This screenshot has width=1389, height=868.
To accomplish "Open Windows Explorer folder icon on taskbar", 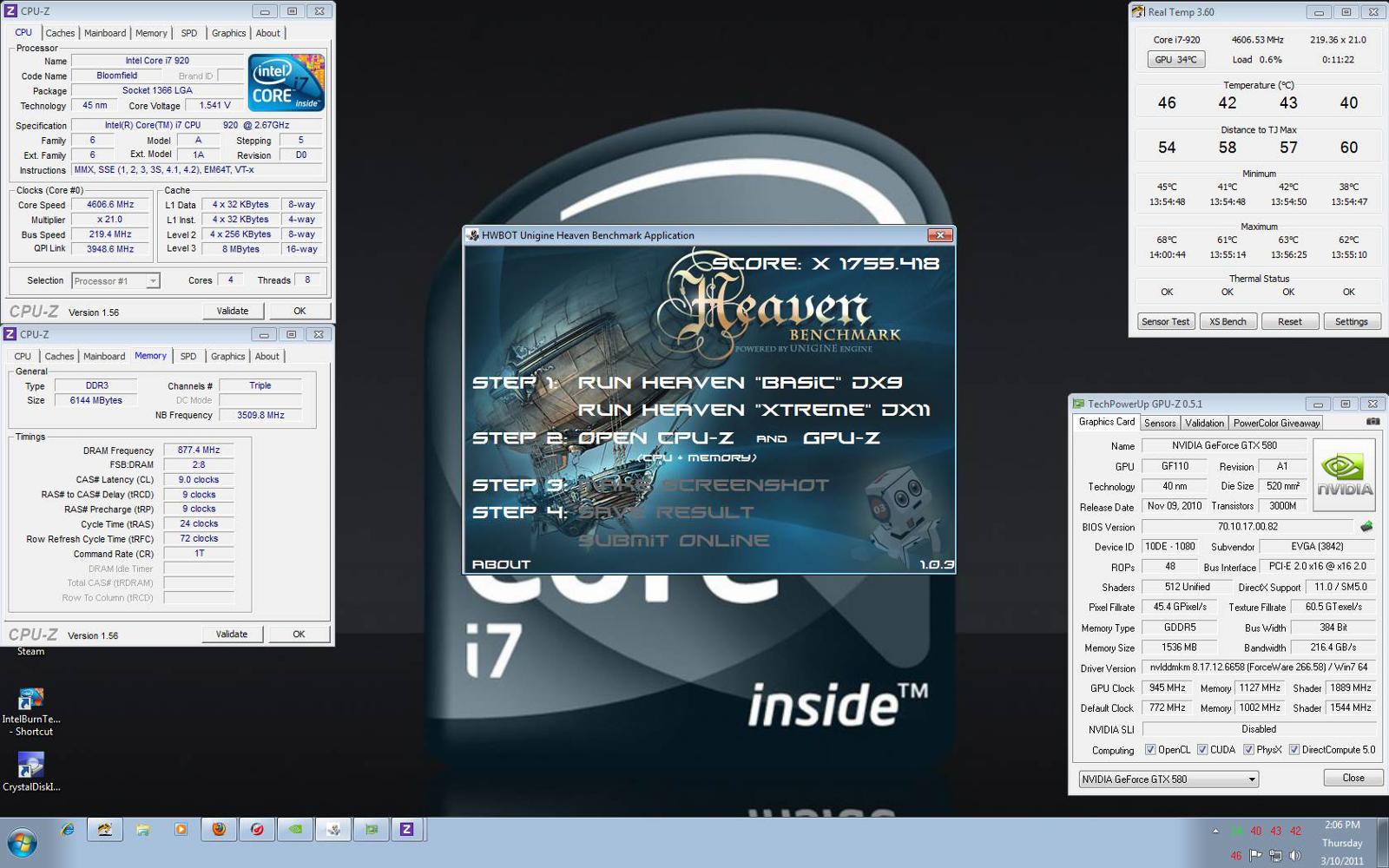I will [x=142, y=830].
